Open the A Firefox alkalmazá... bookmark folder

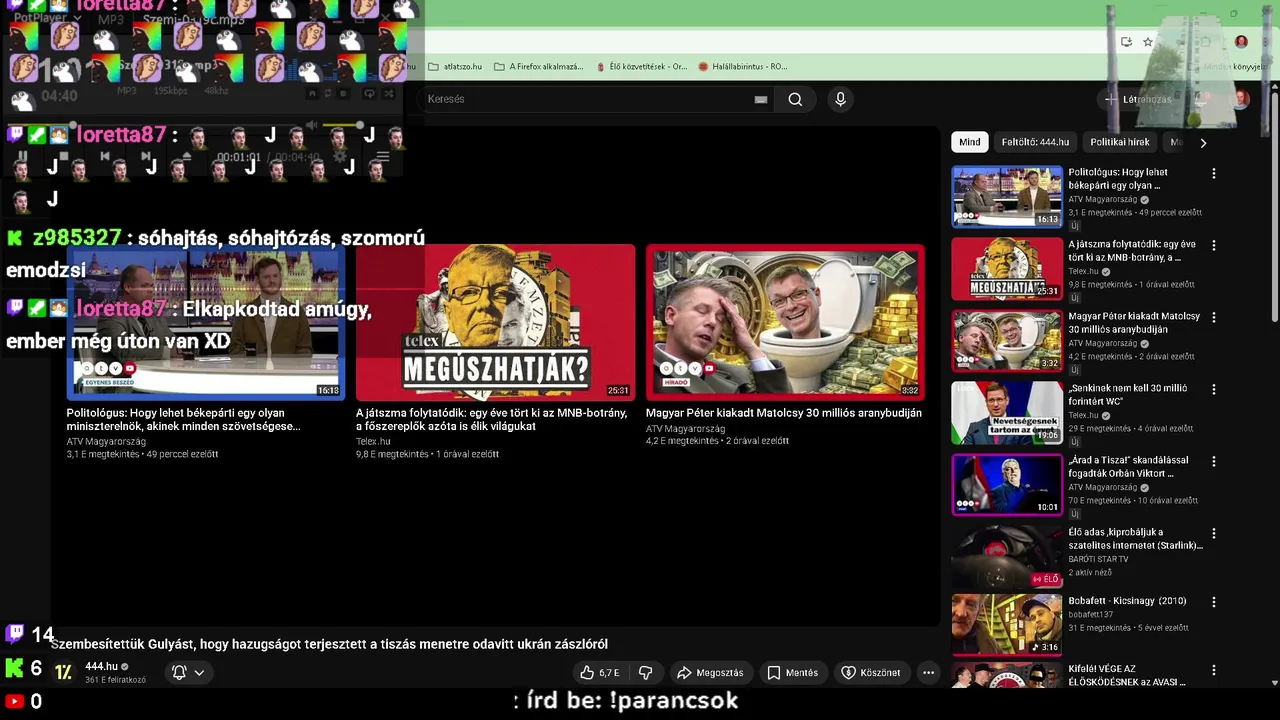point(539,67)
